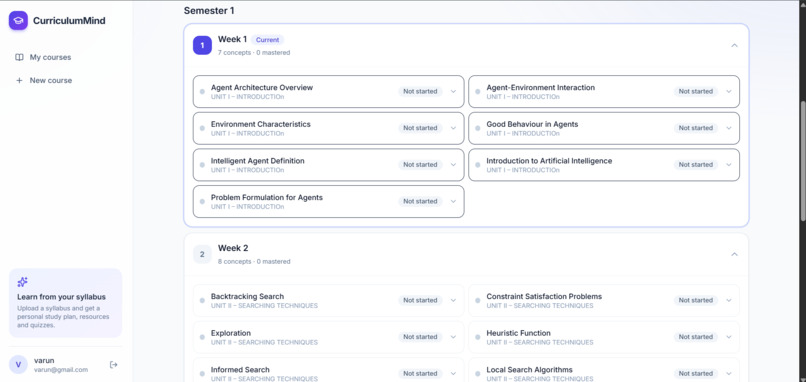Screen dimensions: 806x382
Task: Click the varun username text
Action: pos(44,360)
